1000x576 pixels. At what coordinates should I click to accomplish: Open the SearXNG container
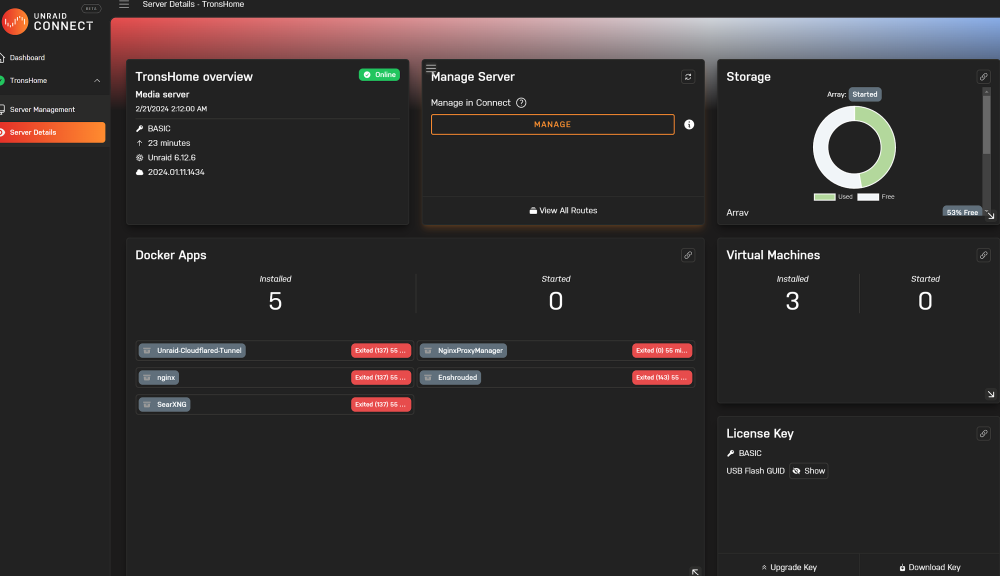[165, 404]
